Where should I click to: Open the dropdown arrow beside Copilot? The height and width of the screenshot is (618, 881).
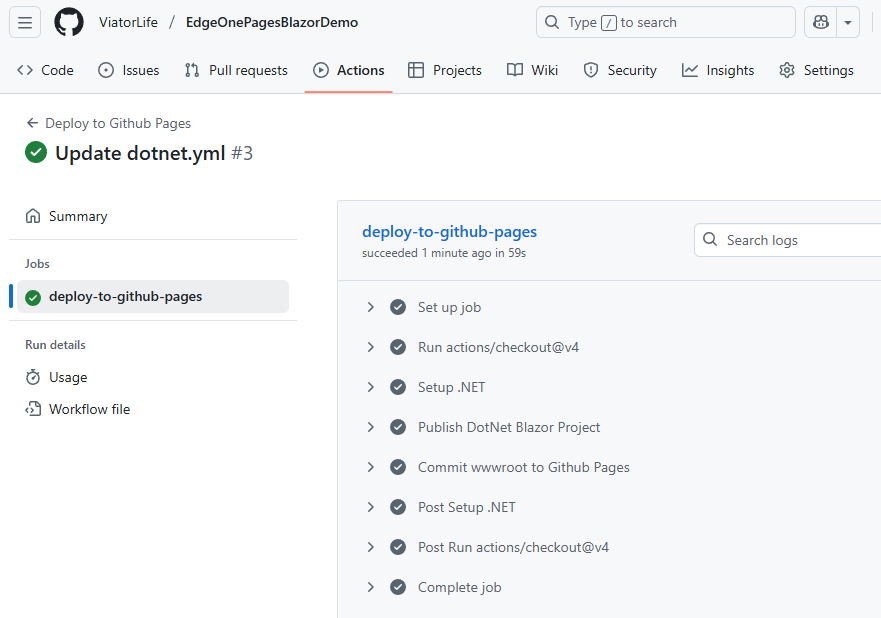point(848,22)
